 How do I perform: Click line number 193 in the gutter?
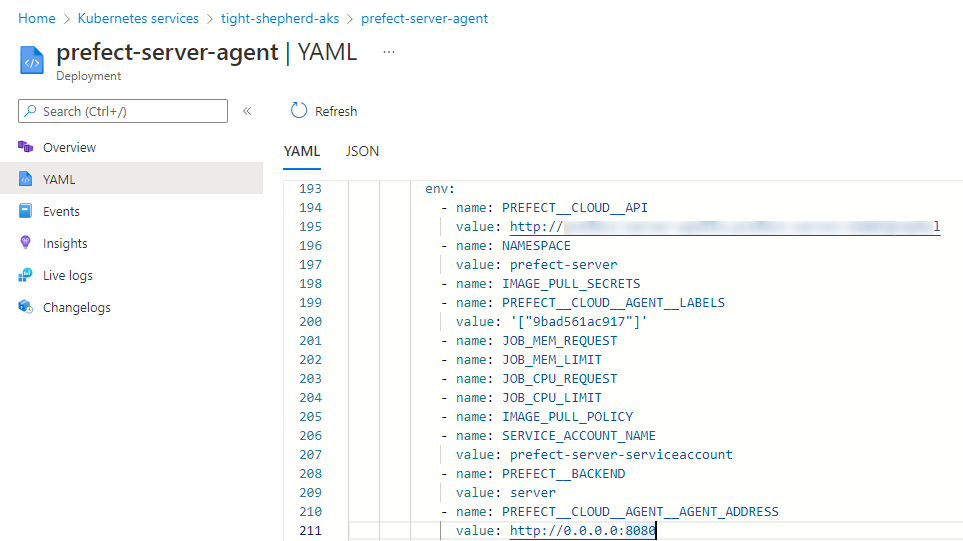310,189
